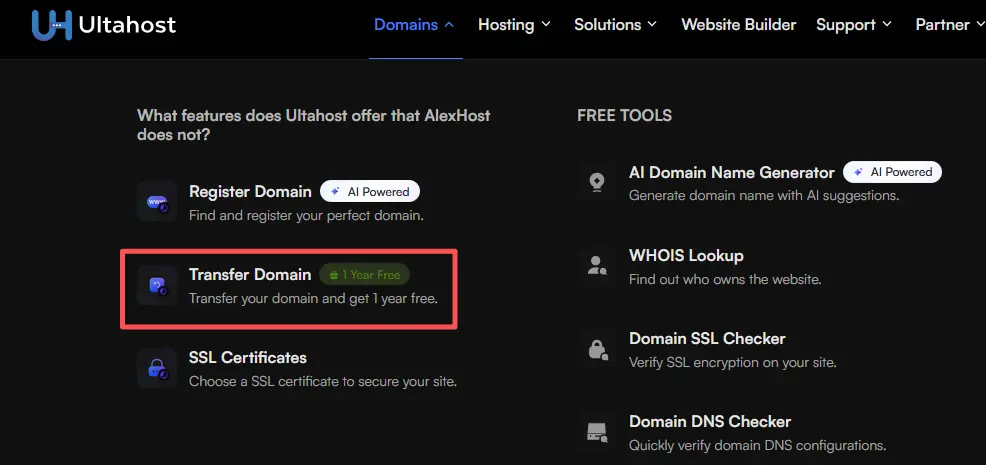Click 'Find out who owns the website.' text
The height and width of the screenshot is (465, 986).
click(x=725, y=279)
